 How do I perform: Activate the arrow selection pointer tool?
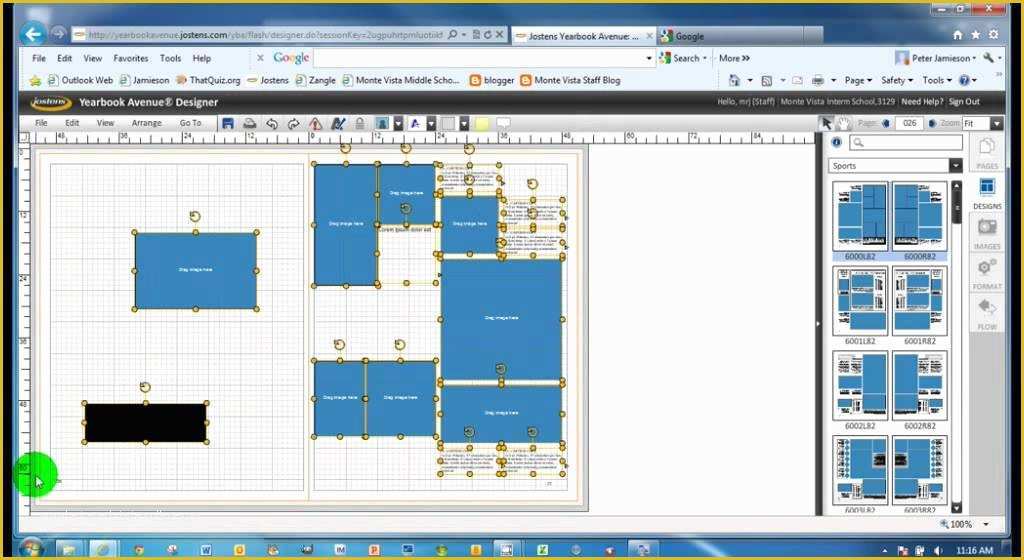tap(827, 123)
